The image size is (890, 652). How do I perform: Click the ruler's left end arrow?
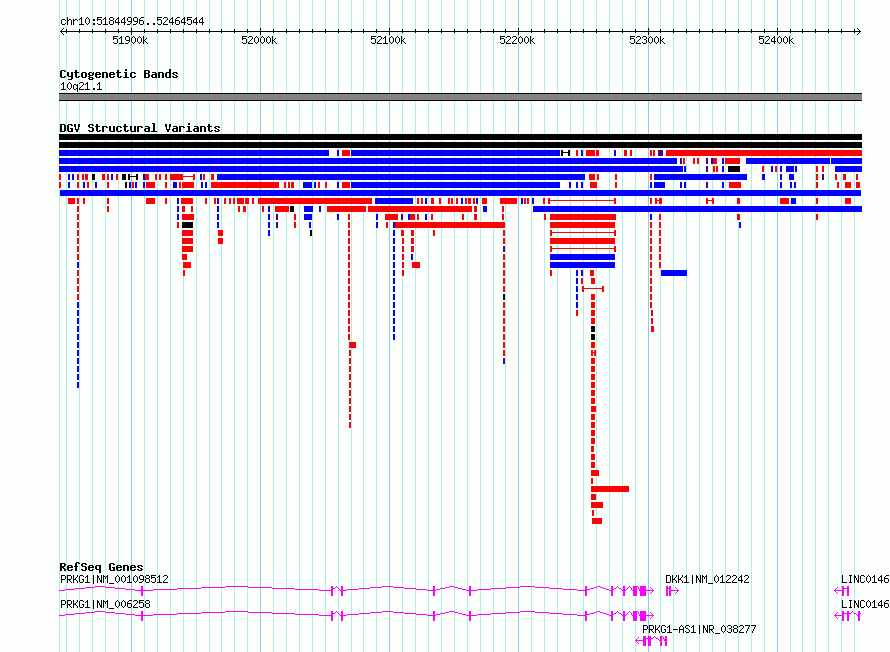pos(62,31)
